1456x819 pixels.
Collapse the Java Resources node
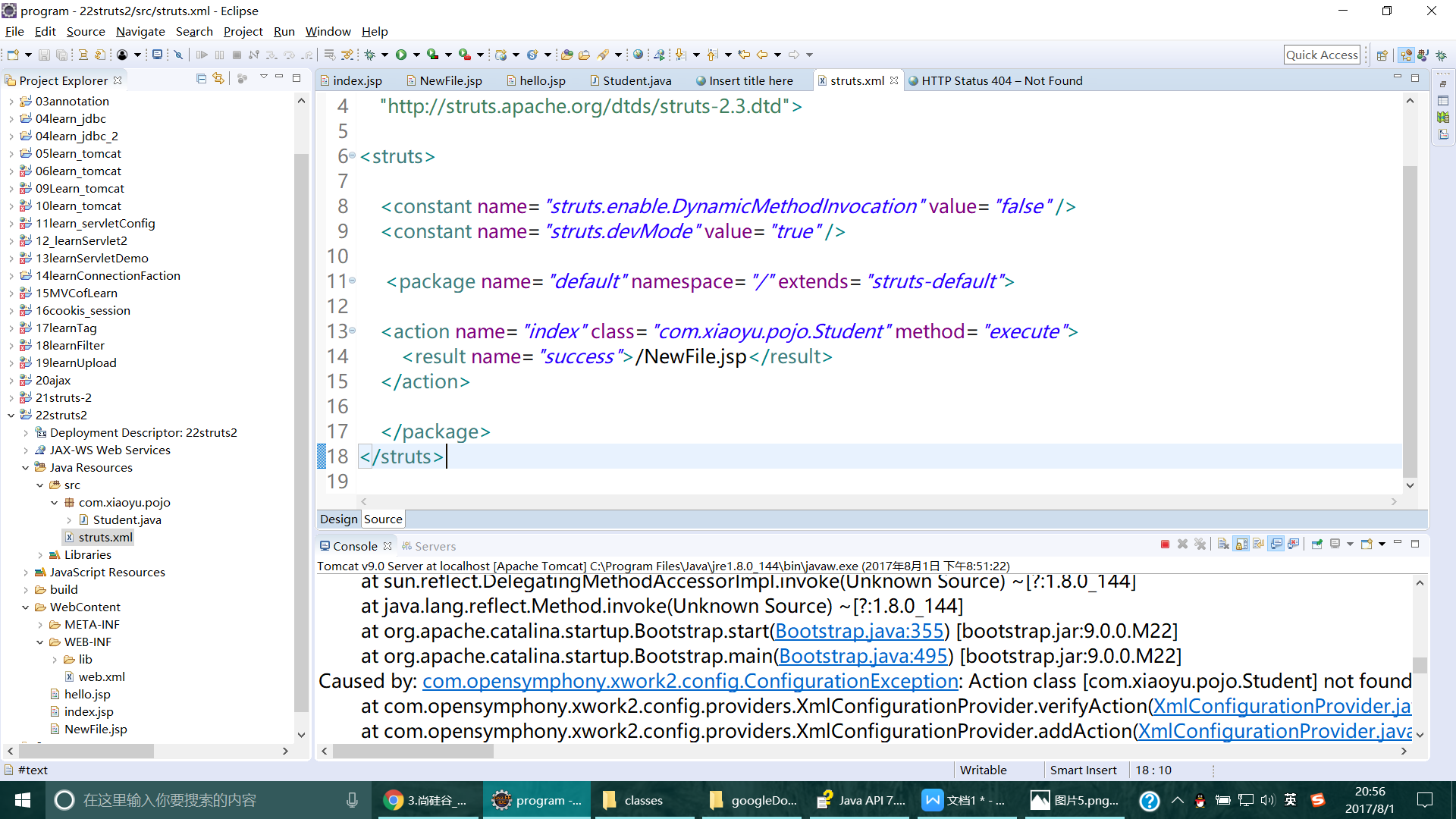coord(25,467)
